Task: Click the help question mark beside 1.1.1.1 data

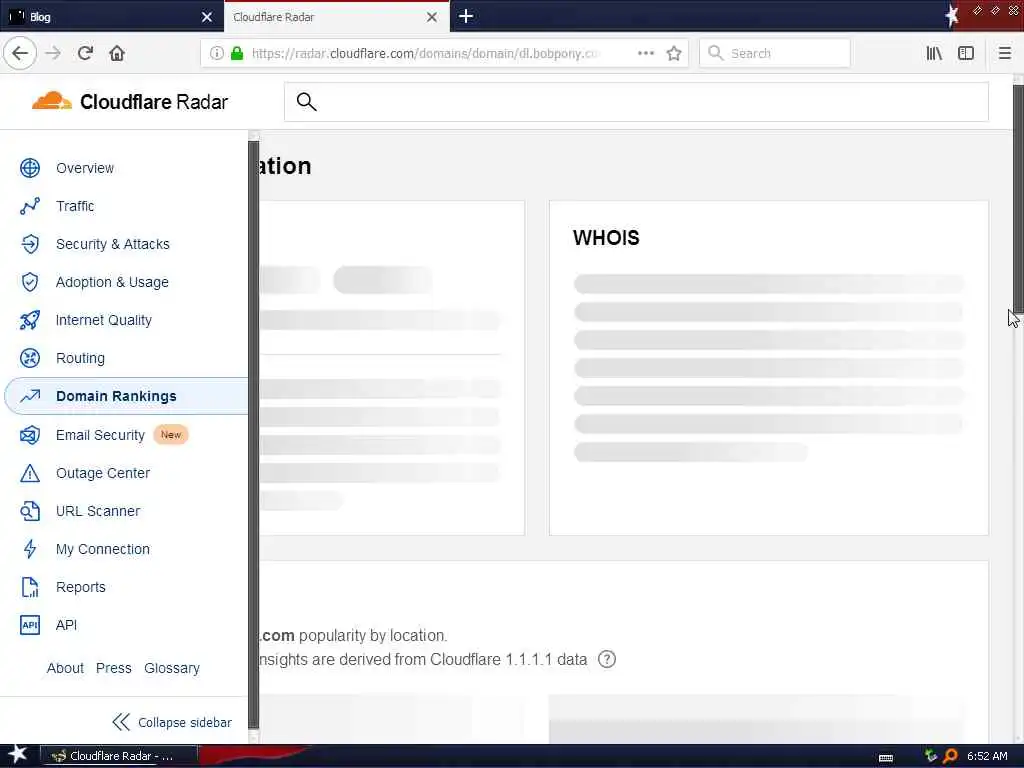Action: tap(607, 659)
